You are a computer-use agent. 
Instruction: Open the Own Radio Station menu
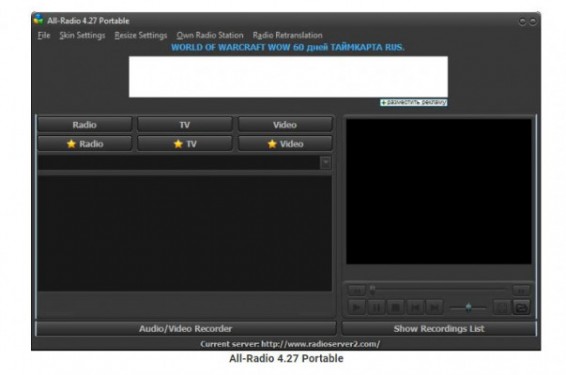coord(210,35)
